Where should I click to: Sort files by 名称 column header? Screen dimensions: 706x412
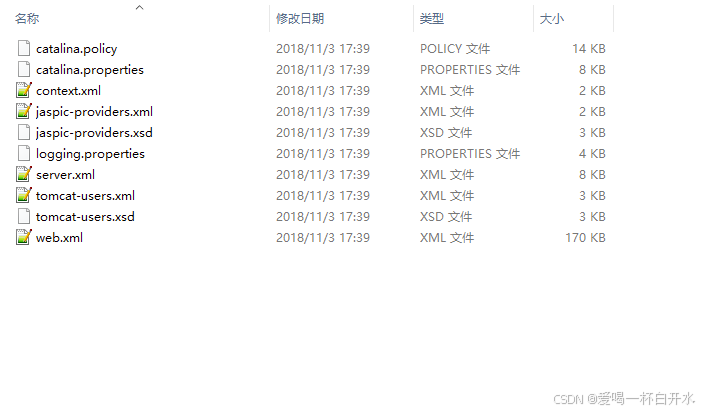(x=27, y=18)
